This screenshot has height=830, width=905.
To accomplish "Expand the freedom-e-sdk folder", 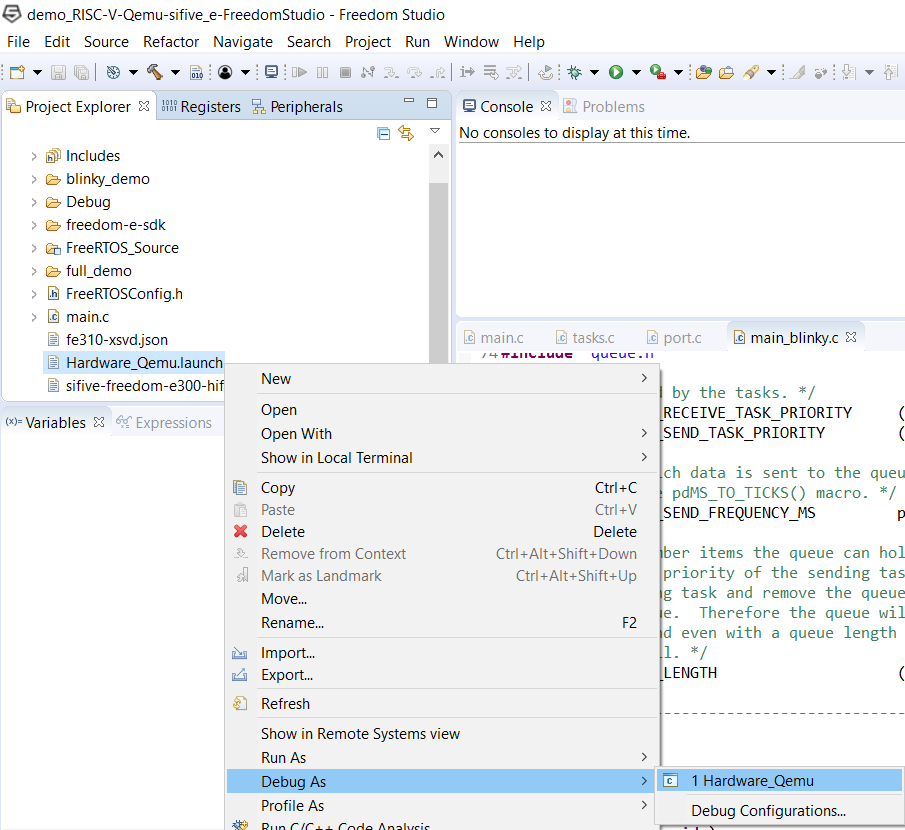I will click(33, 225).
